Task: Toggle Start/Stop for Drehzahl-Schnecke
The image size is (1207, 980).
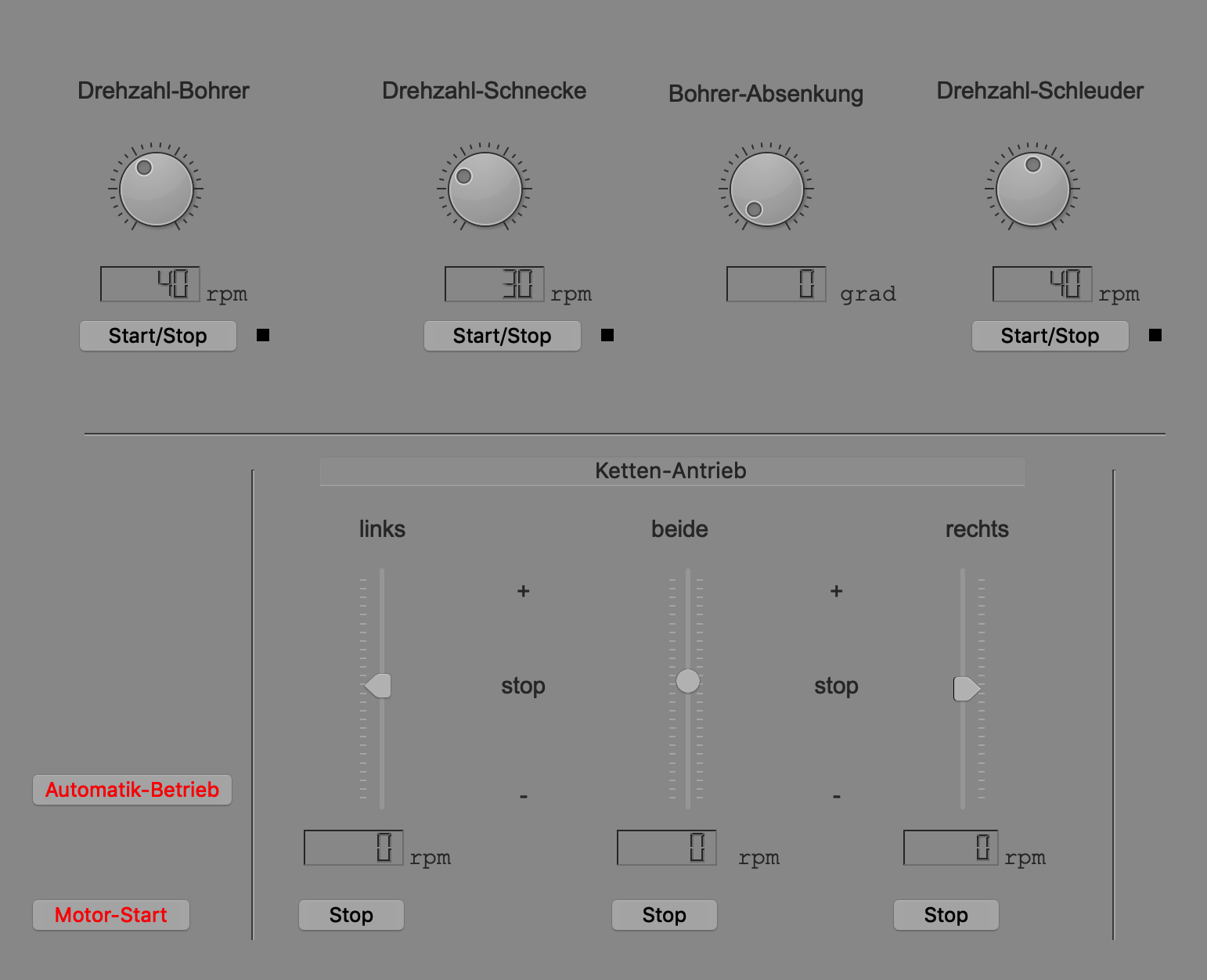Action: (502, 336)
